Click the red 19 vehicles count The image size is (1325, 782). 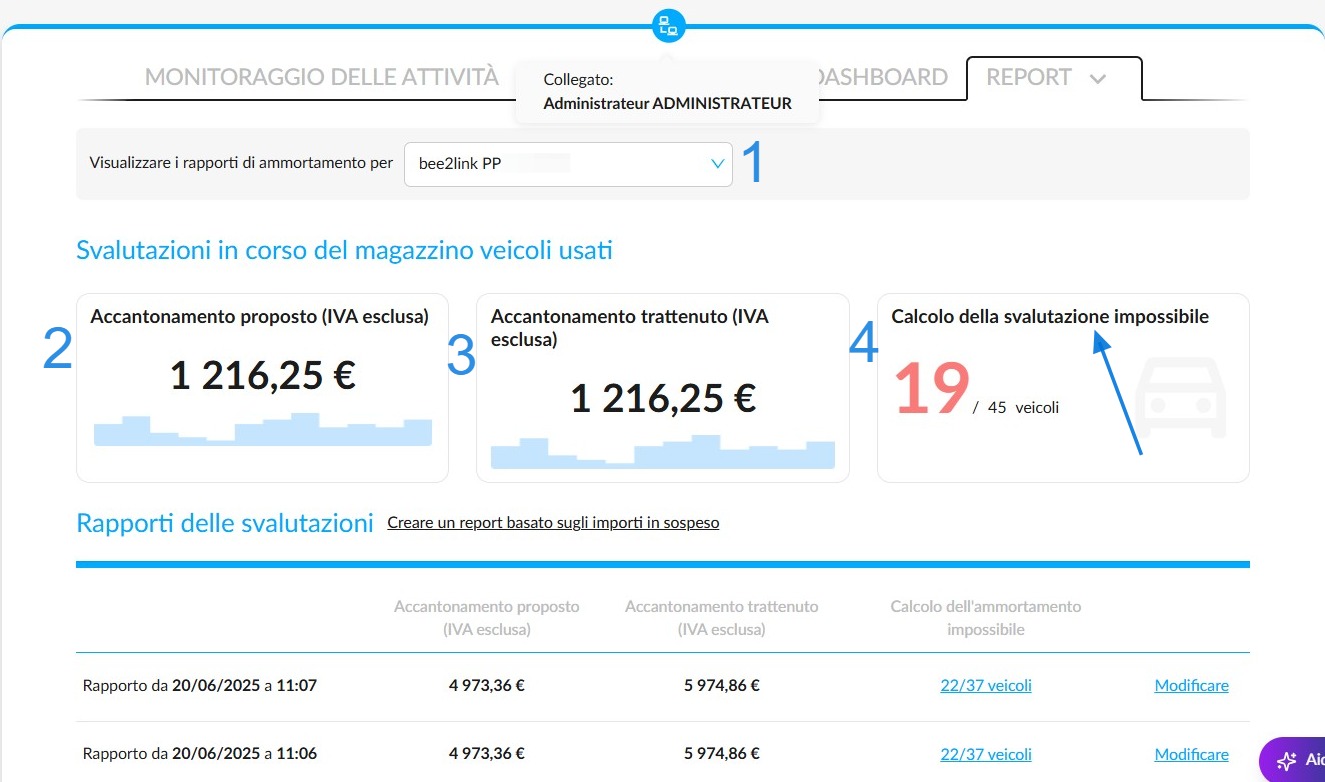tap(931, 388)
